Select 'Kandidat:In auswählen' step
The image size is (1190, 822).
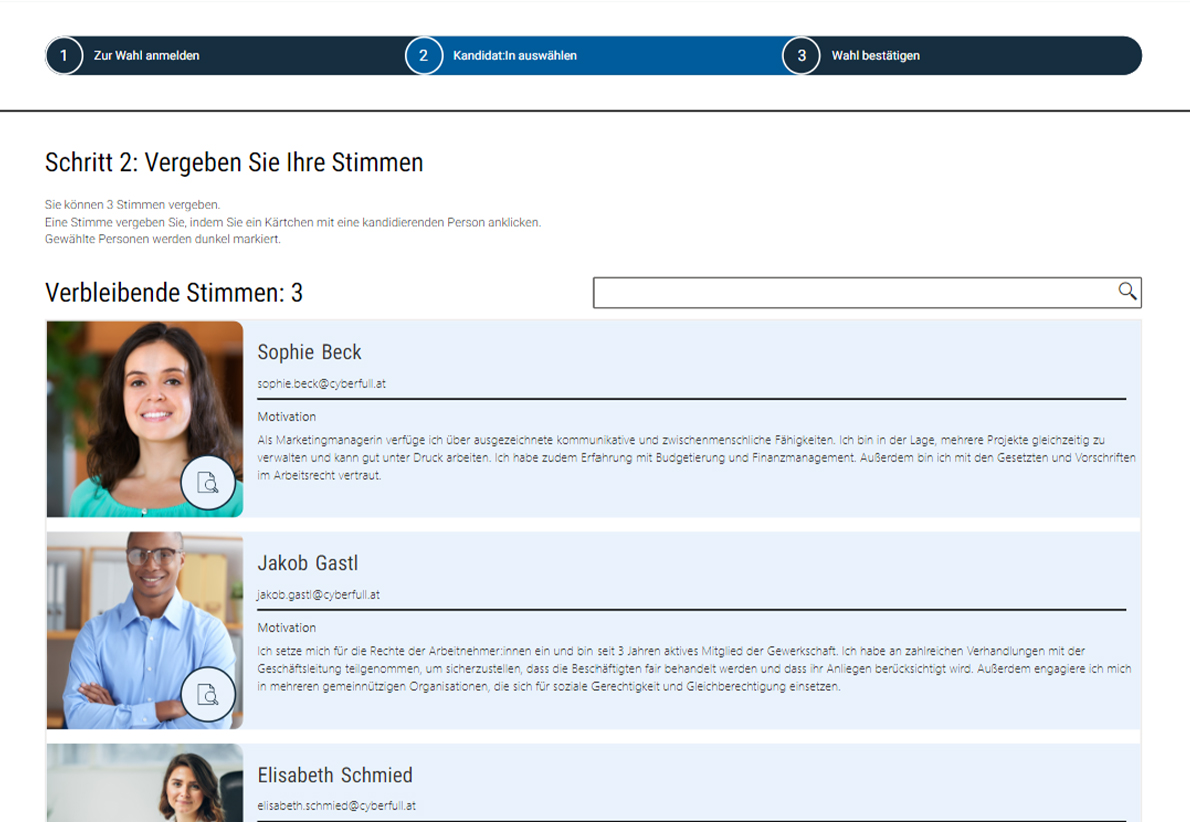(515, 55)
